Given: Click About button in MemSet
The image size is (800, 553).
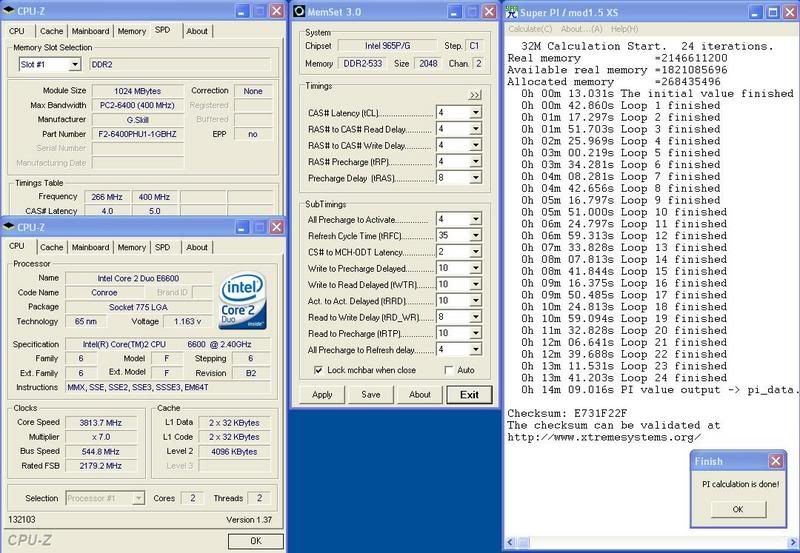Looking at the screenshot, I should [x=419, y=394].
